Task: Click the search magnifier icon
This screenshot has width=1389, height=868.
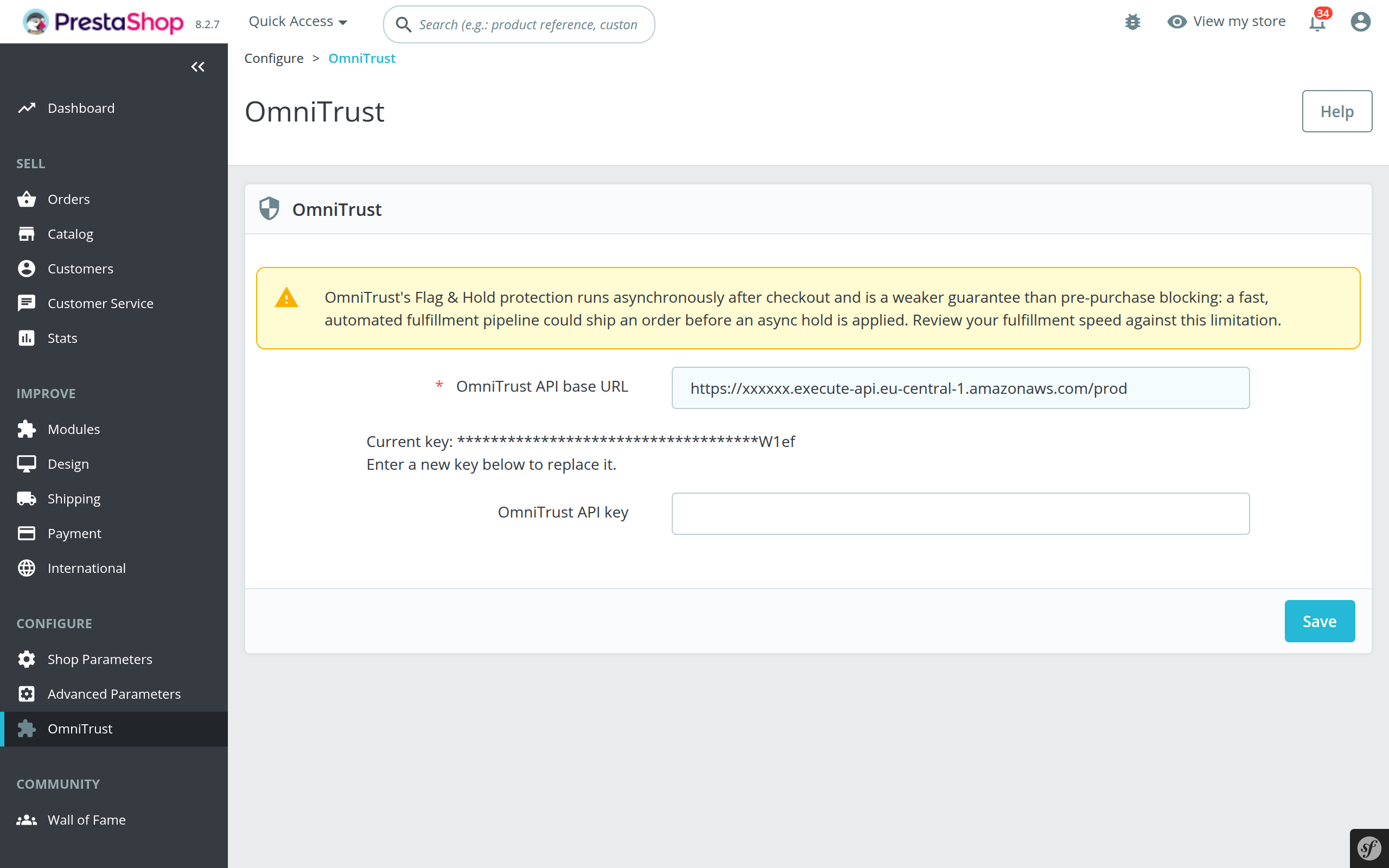Action: [404, 25]
